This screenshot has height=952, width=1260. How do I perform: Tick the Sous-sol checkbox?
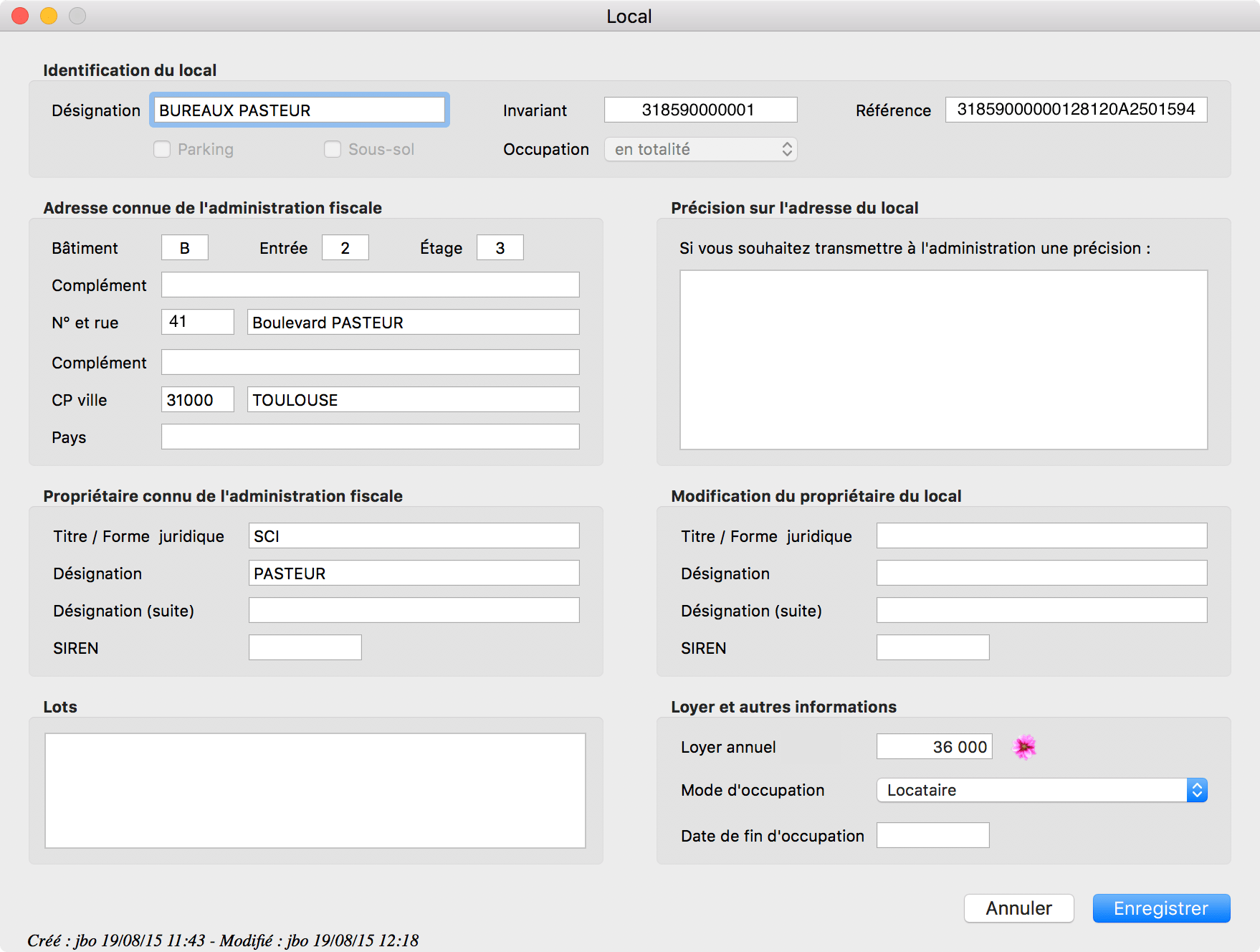[333, 149]
